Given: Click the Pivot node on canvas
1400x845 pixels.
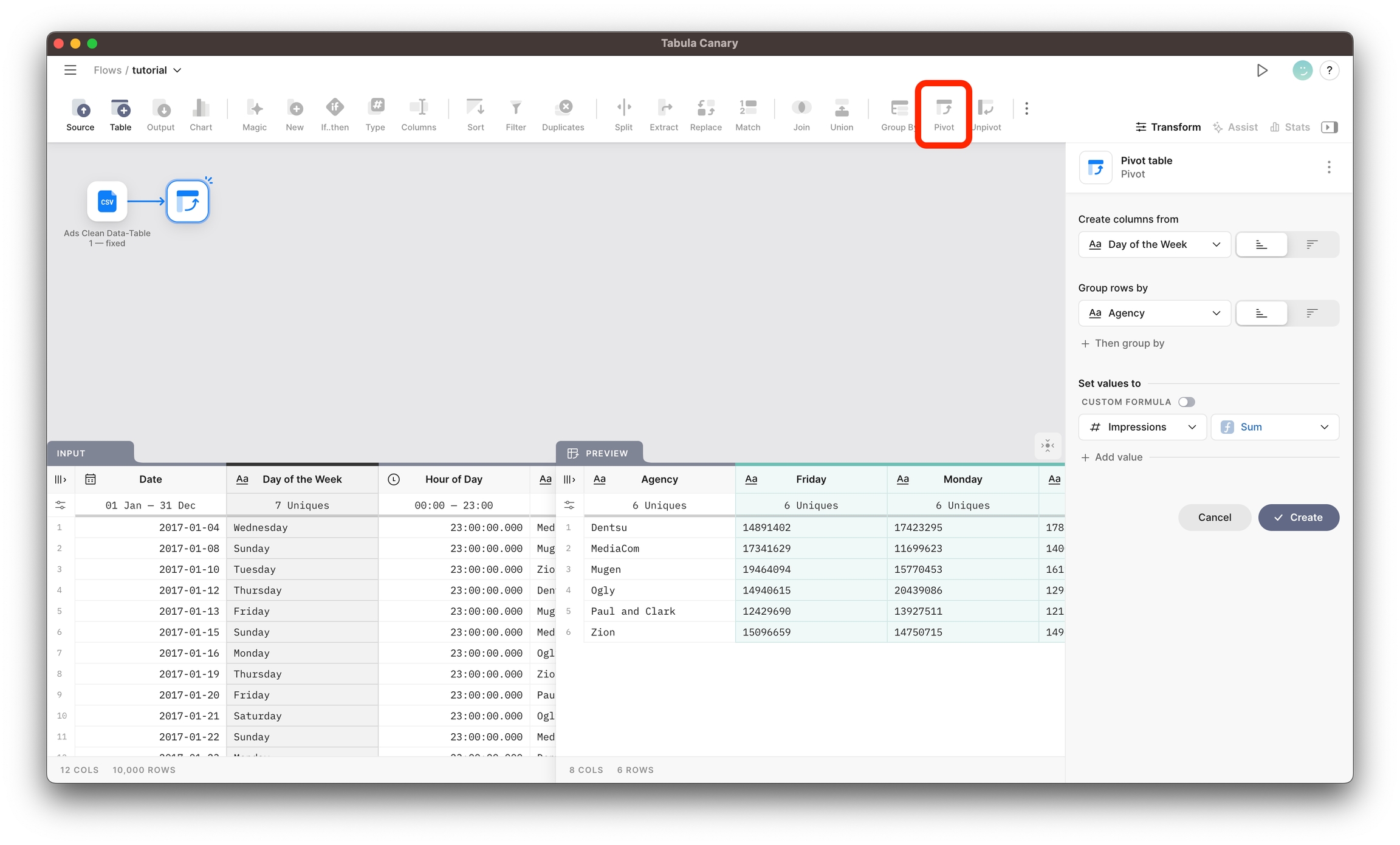Looking at the screenshot, I should pyautogui.click(x=188, y=201).
